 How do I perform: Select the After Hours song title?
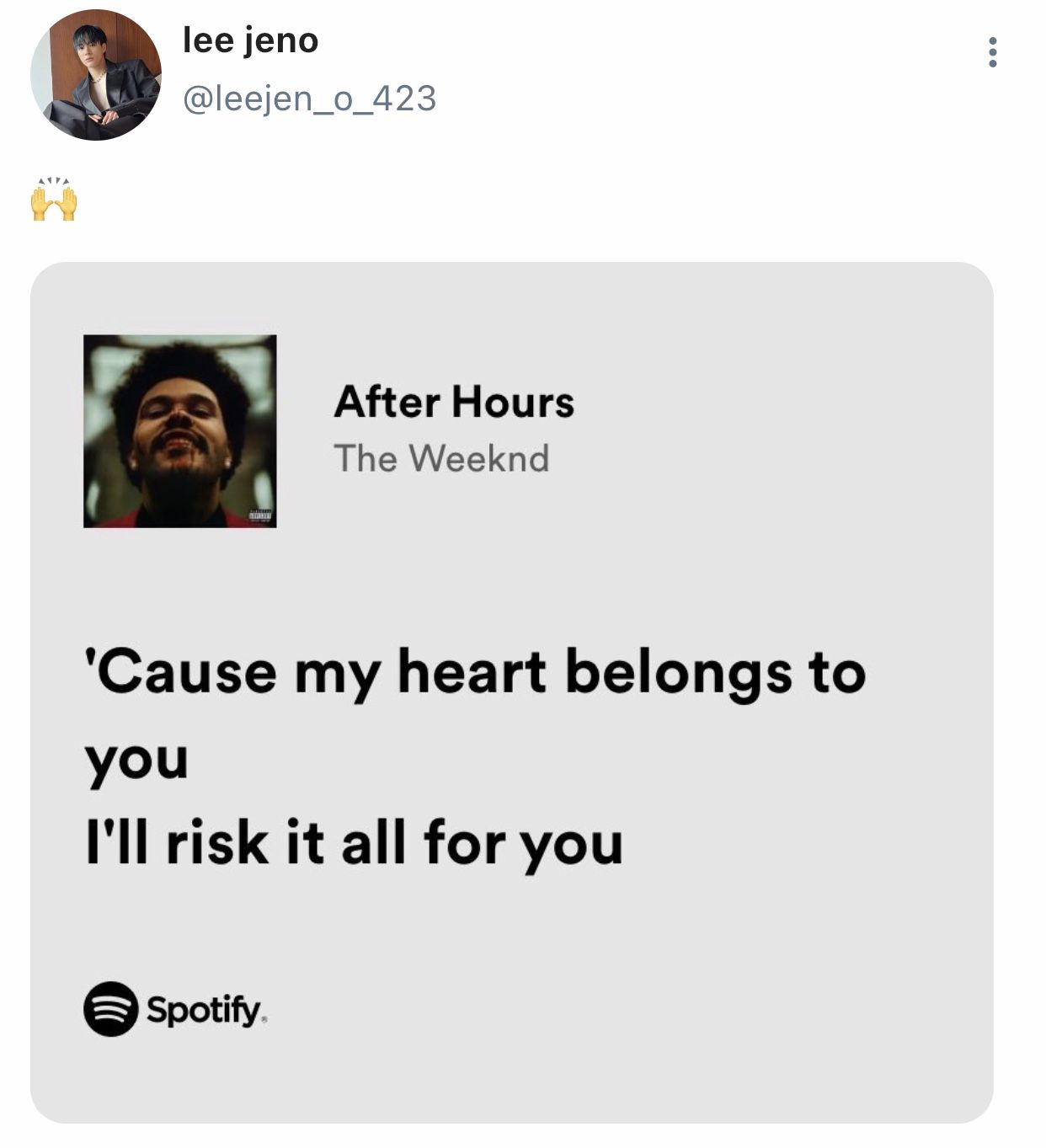454,402
